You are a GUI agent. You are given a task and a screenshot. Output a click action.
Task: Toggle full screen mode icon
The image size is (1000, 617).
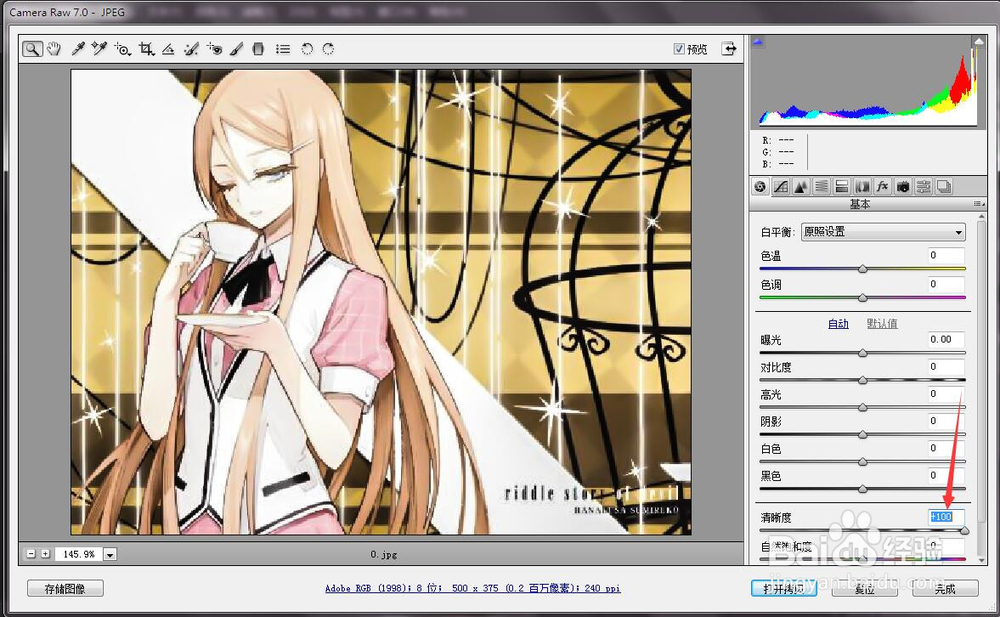coord(729,48)
